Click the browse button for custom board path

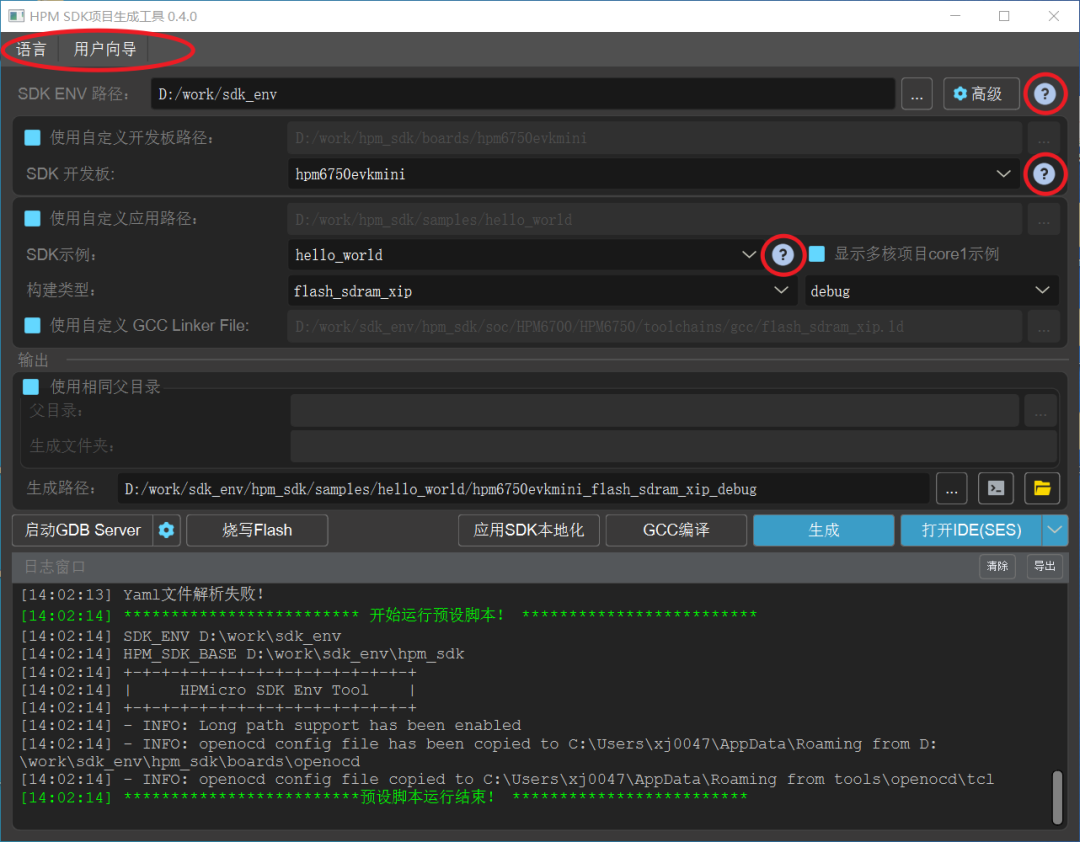click(x=1043, y=138)
